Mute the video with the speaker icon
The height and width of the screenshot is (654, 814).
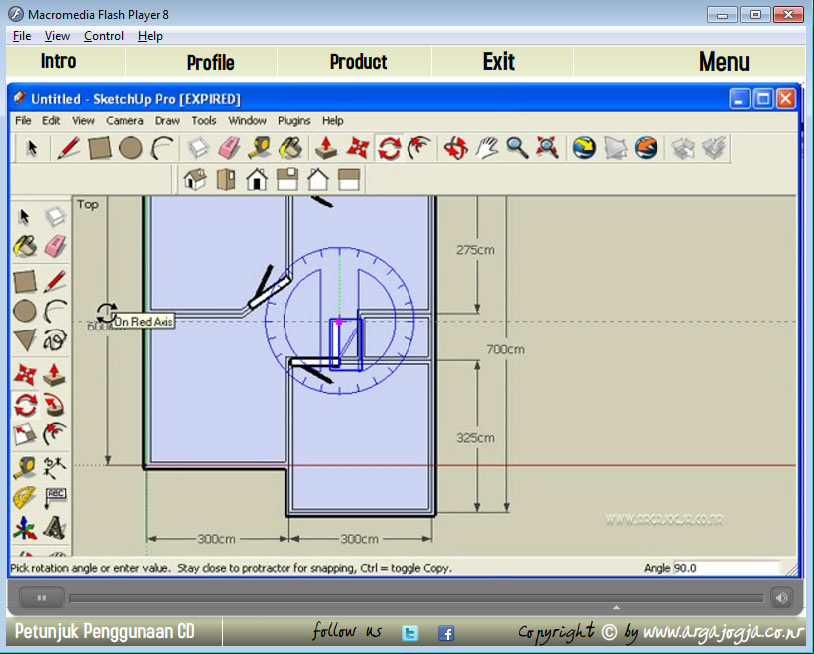click(x=782, y=598)
